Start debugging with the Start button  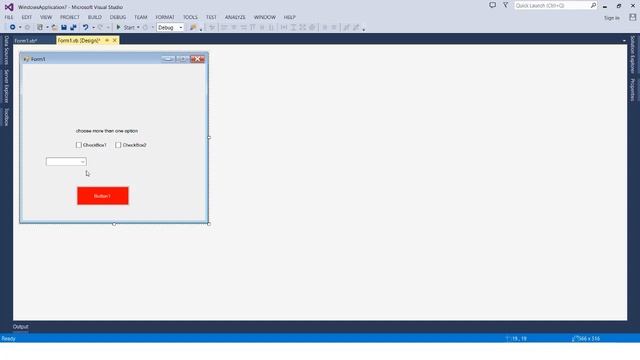(126, 27)
